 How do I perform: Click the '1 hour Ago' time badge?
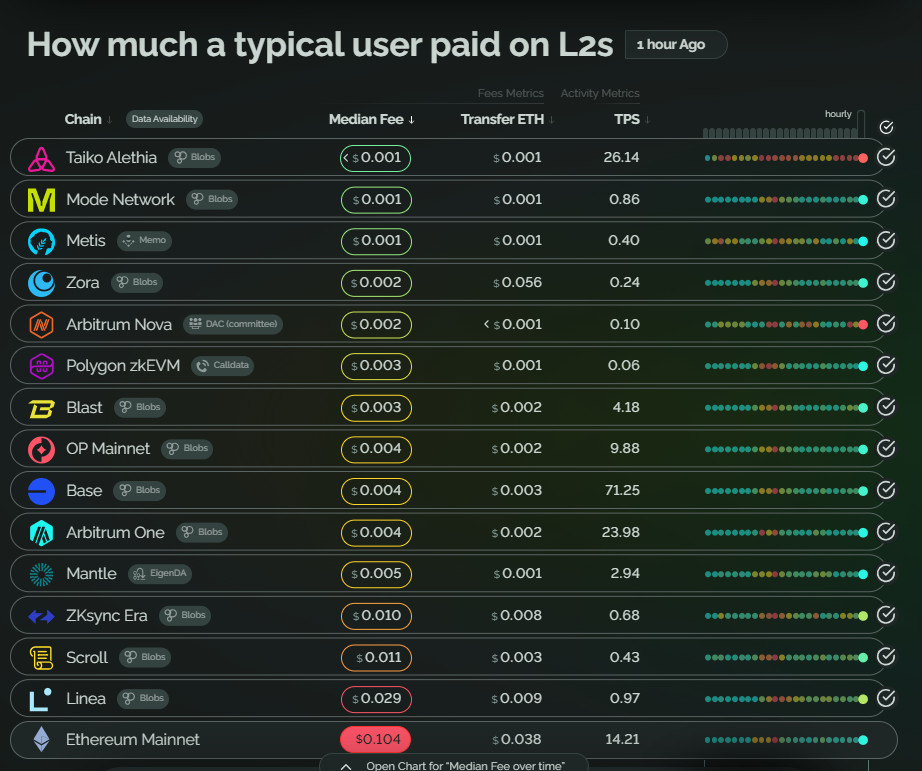coord(676,45)
